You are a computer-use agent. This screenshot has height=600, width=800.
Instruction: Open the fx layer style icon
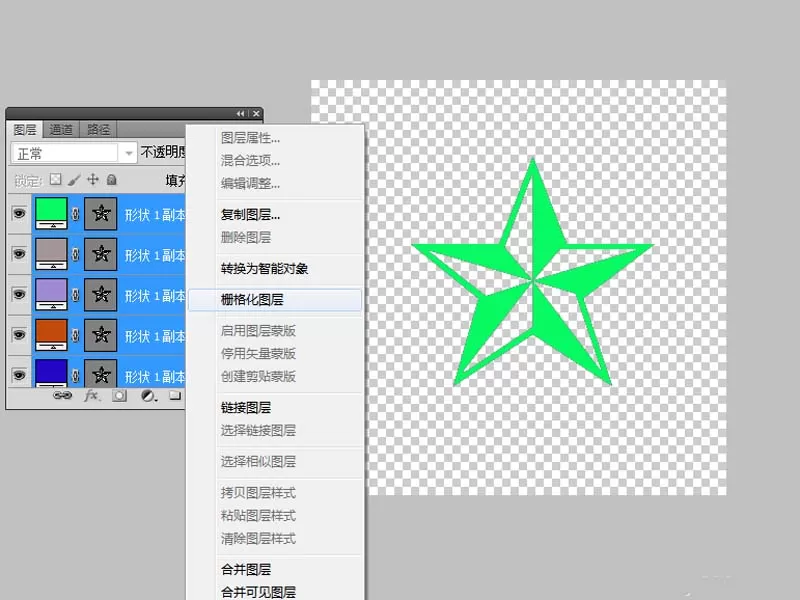coord(92,395)
